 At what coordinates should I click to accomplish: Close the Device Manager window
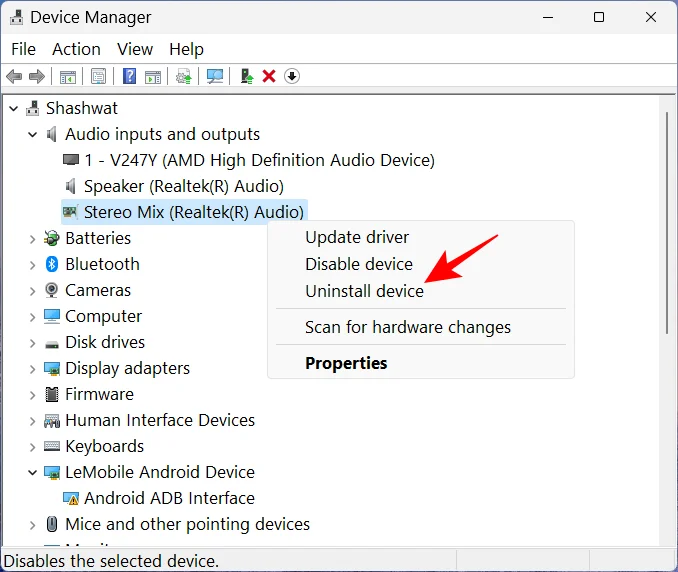651,17
